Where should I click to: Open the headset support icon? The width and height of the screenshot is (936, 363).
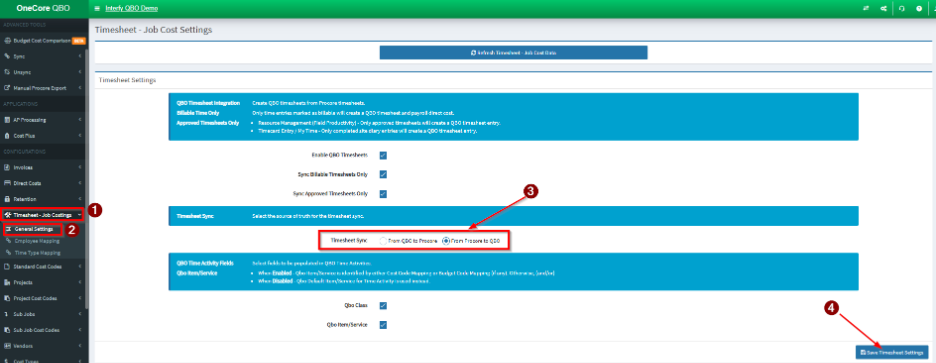[x=901, y=8]
